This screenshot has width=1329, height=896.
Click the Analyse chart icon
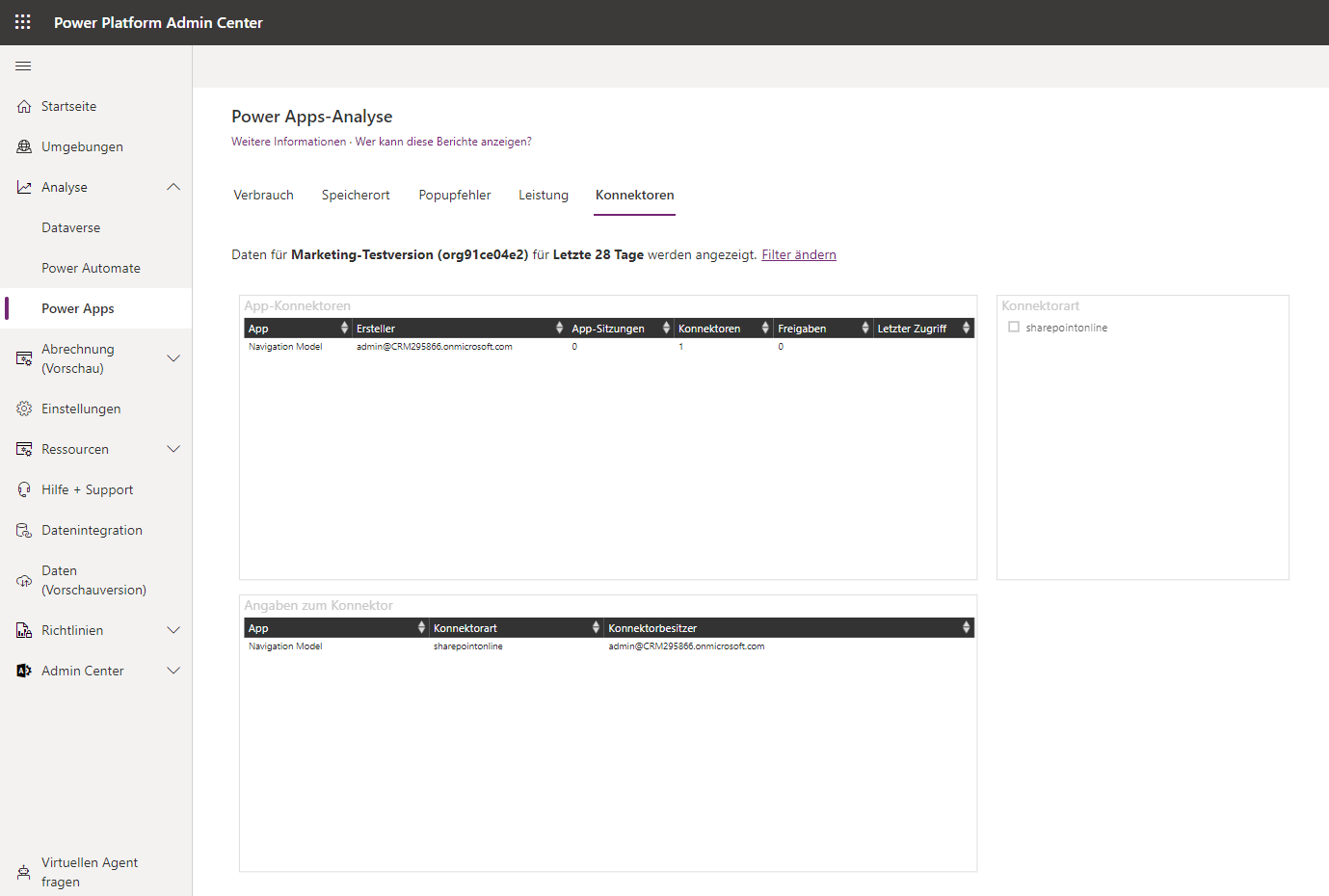click(x=24, y=188)
